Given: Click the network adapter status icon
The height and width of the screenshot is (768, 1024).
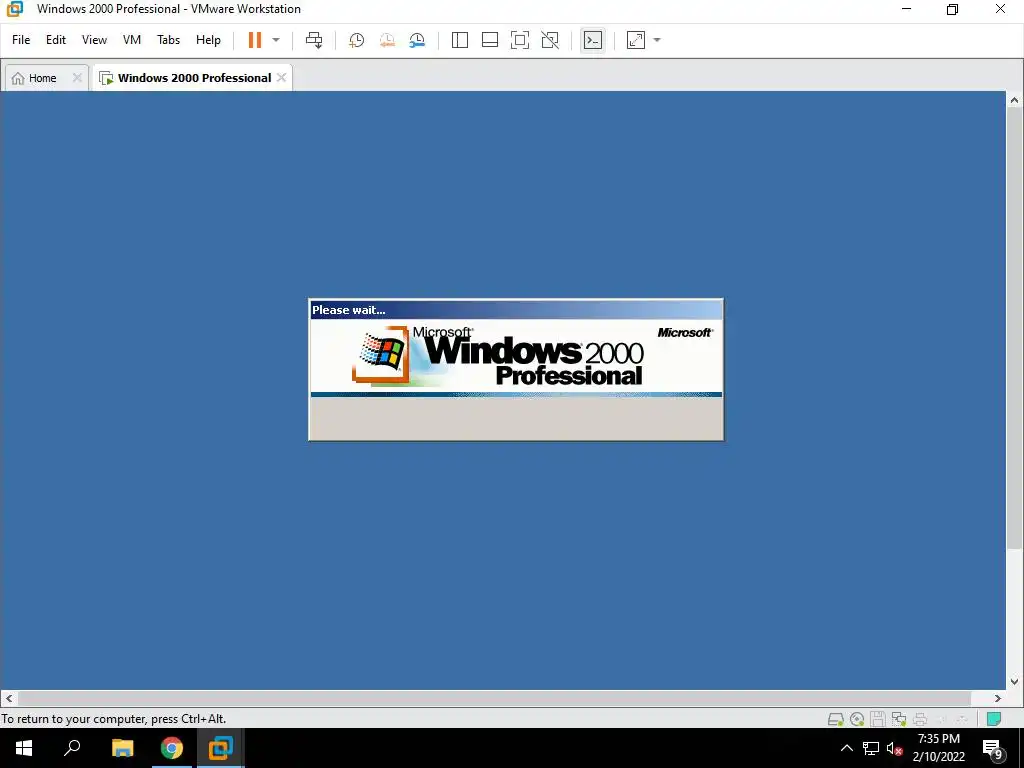Looking at the screenshot, I should click(899, 719).
